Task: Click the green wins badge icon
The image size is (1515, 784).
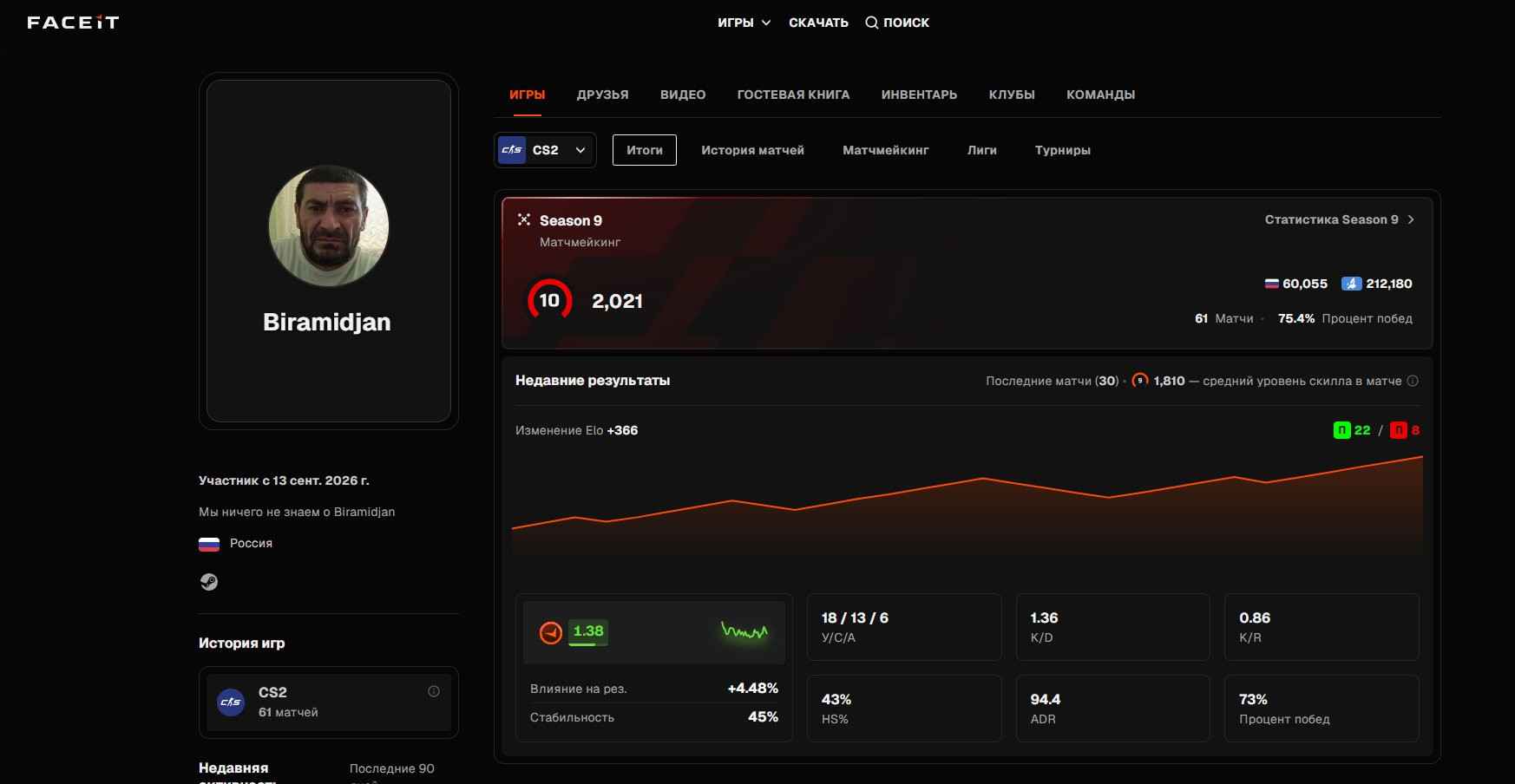Action: click(1341, 430)
